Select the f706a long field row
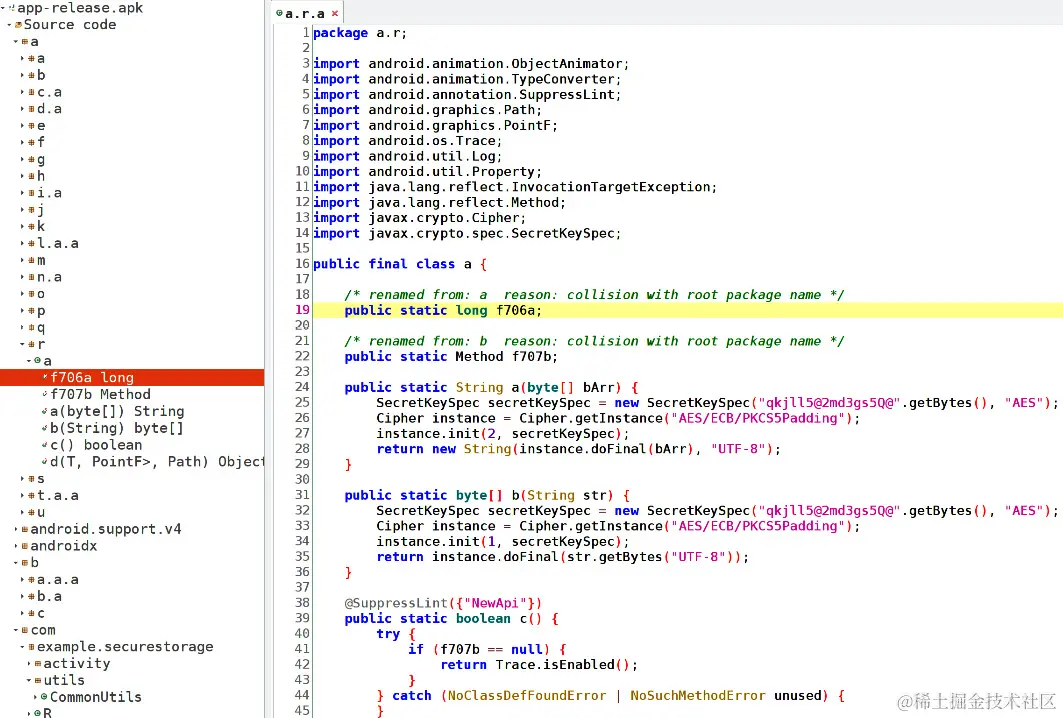 (132, 378)
